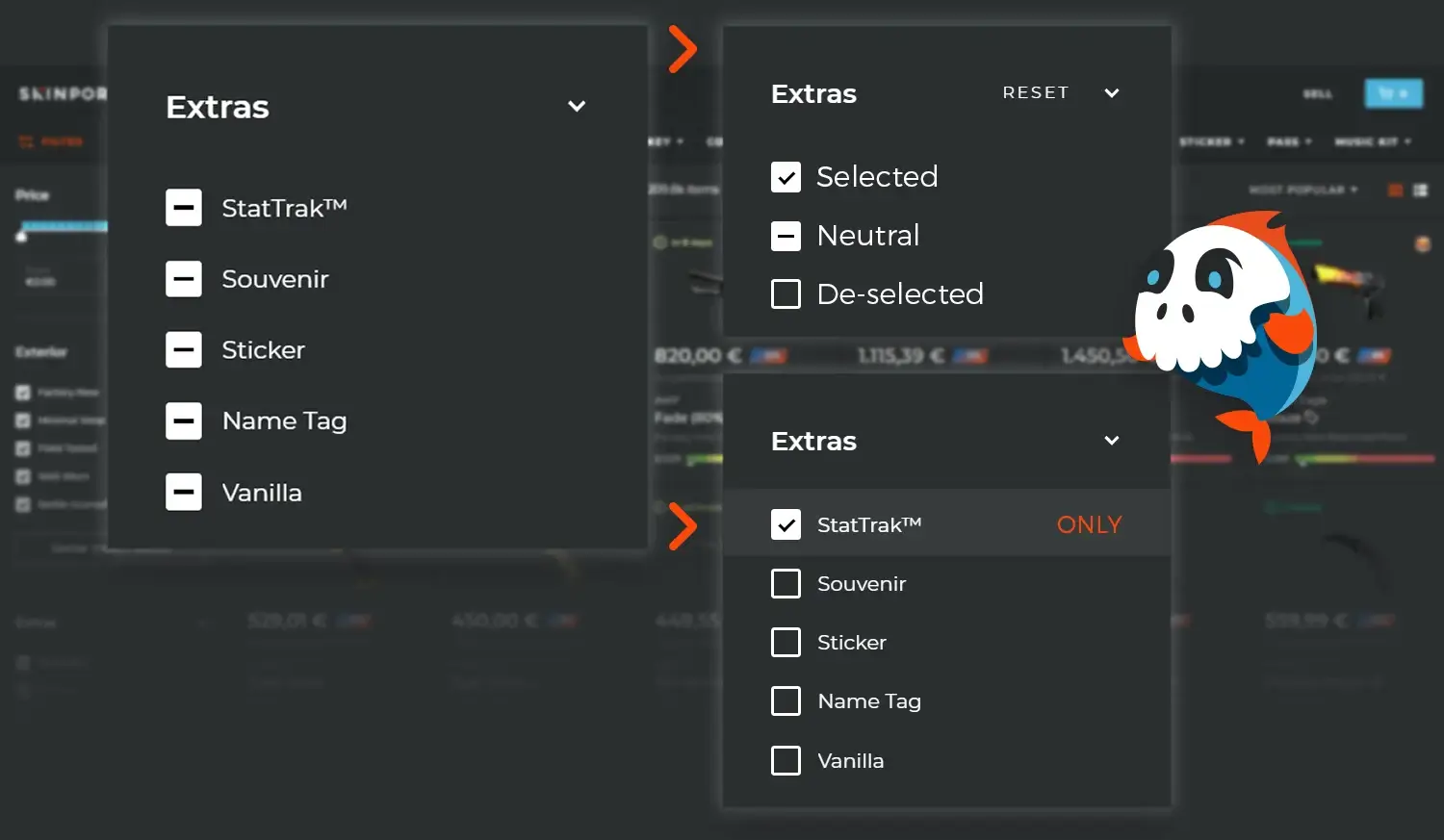1444x840 pixels.
Task: Open the Most Popular sort dropdown
Action: [1302, 191]
